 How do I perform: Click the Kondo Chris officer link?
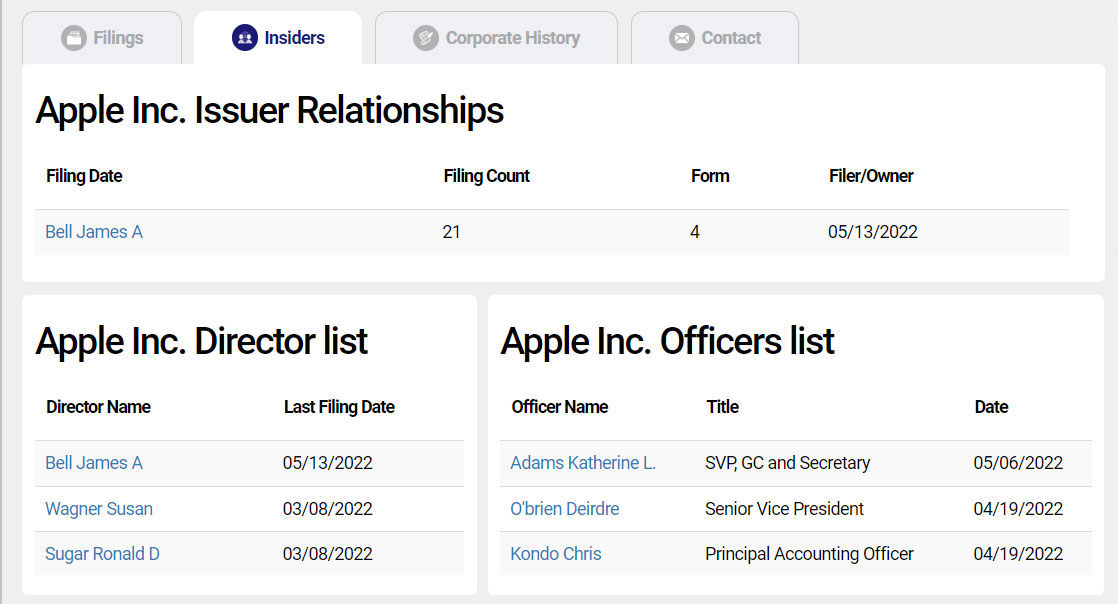pos(556,554)
